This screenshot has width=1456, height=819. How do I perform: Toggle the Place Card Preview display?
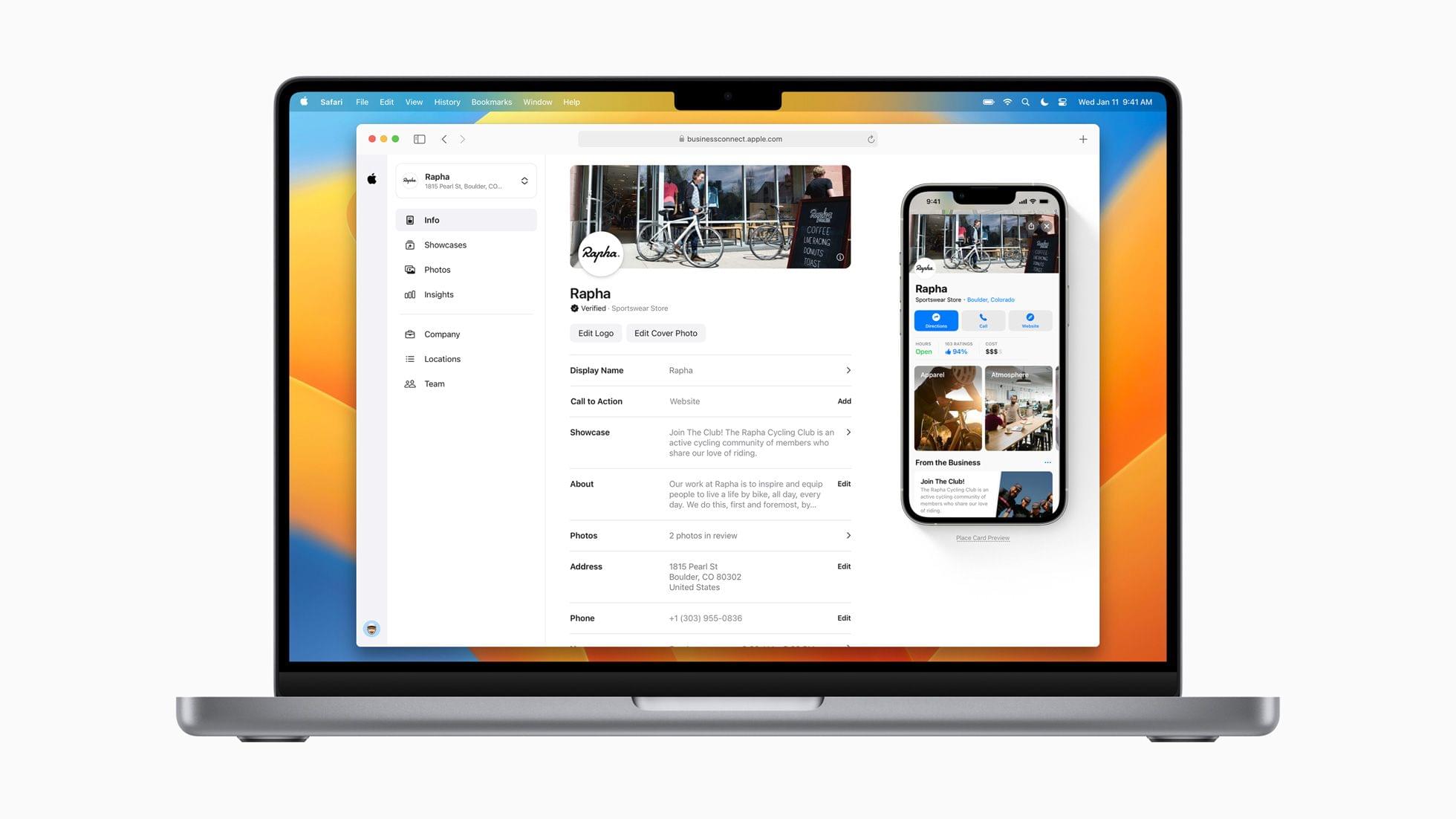[x=982, y=538]
